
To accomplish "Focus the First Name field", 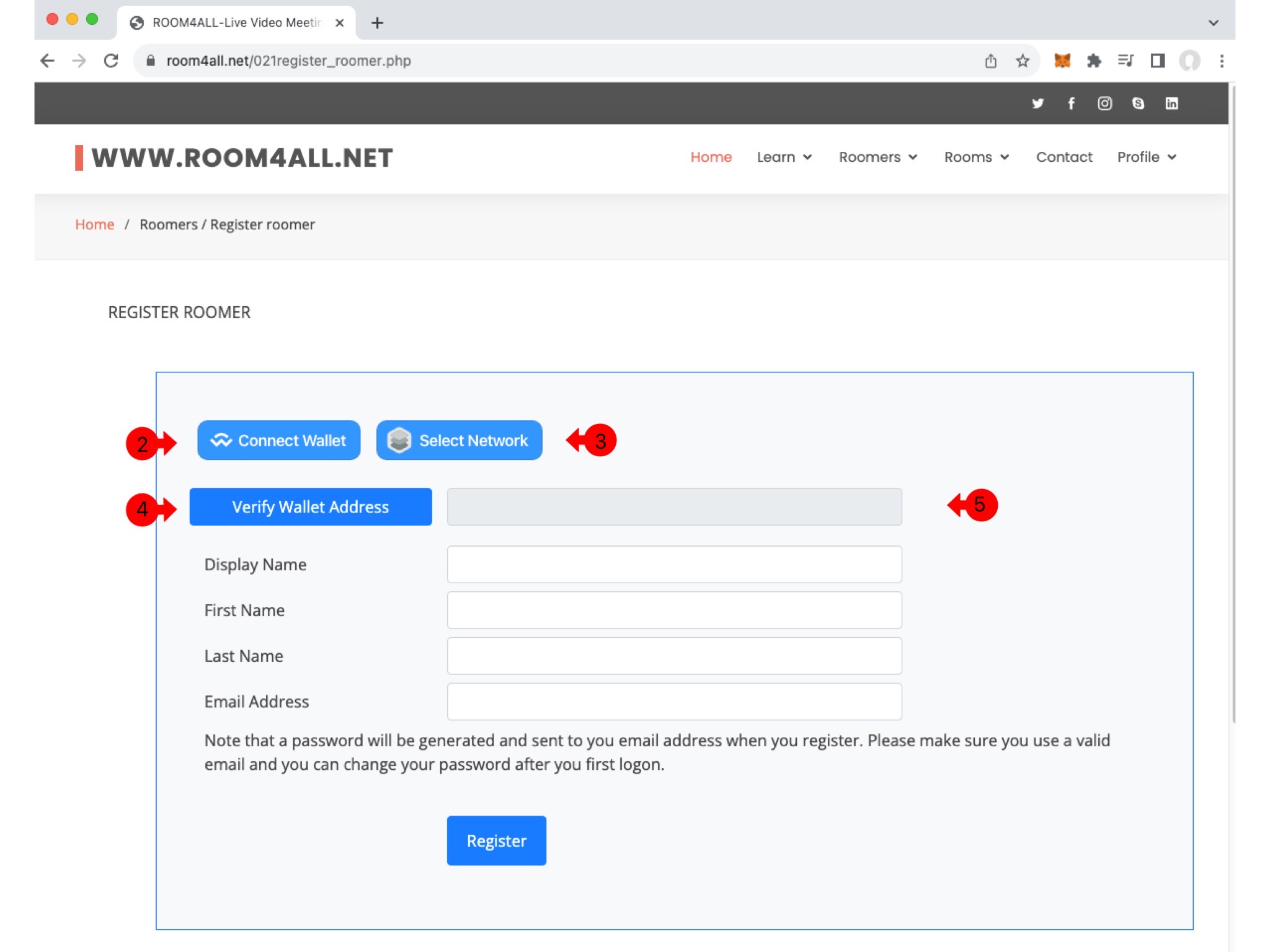I will [x=674, y=610].
